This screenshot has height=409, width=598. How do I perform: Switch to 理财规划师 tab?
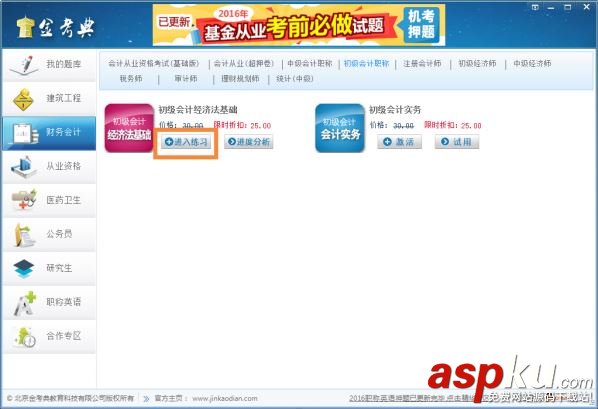(x=240, y=79)
